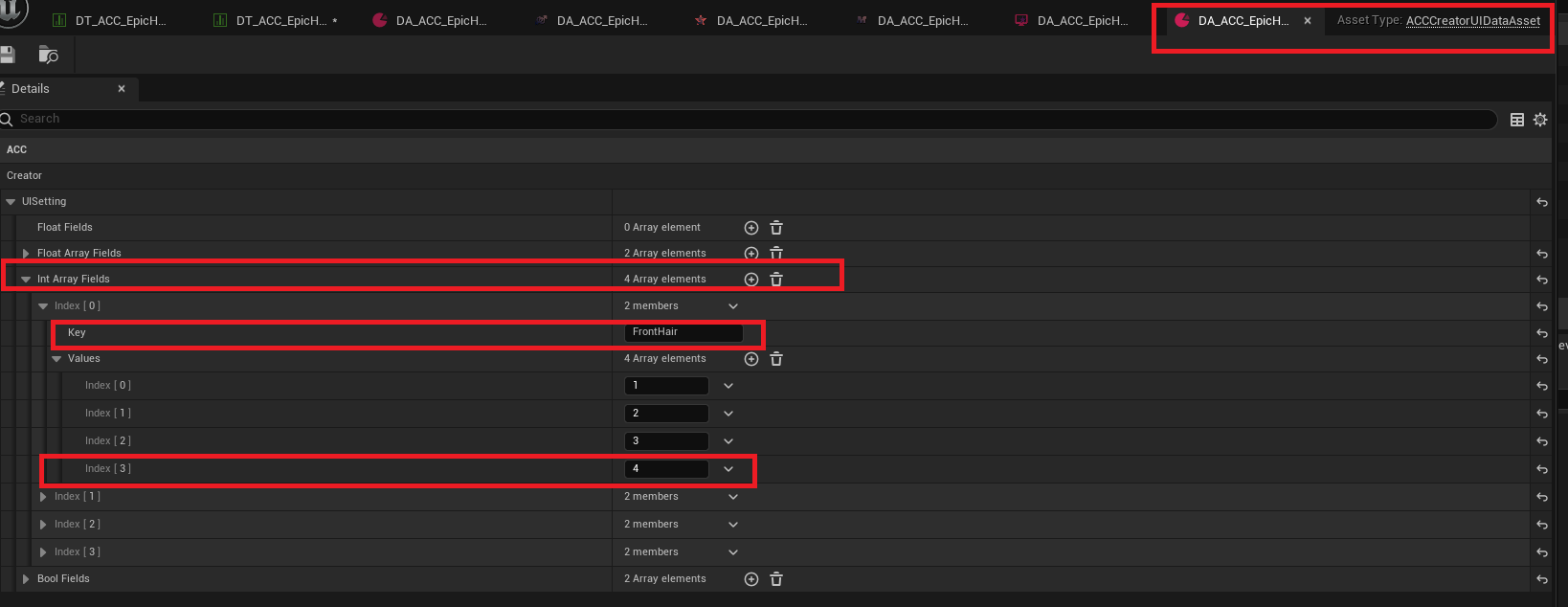Empty the Int Array Fields array
The height and width of the screenshot is (607, 1568).
[x=776, y=280]
